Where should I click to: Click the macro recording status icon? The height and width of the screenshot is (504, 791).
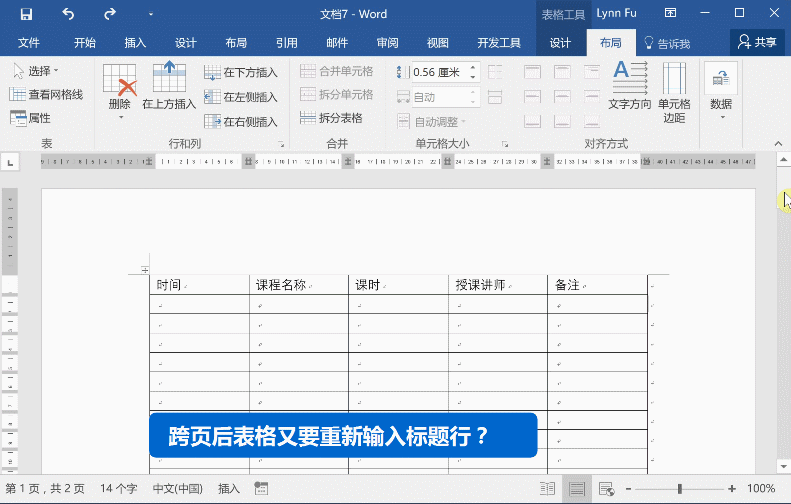point(261,488)
